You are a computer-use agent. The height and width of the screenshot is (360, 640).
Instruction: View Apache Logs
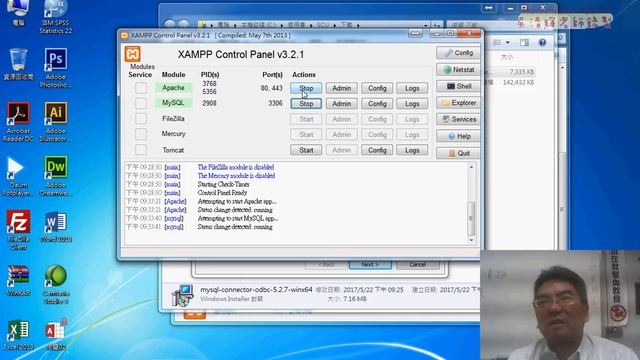pyautogui.click(x=412, y=88)
